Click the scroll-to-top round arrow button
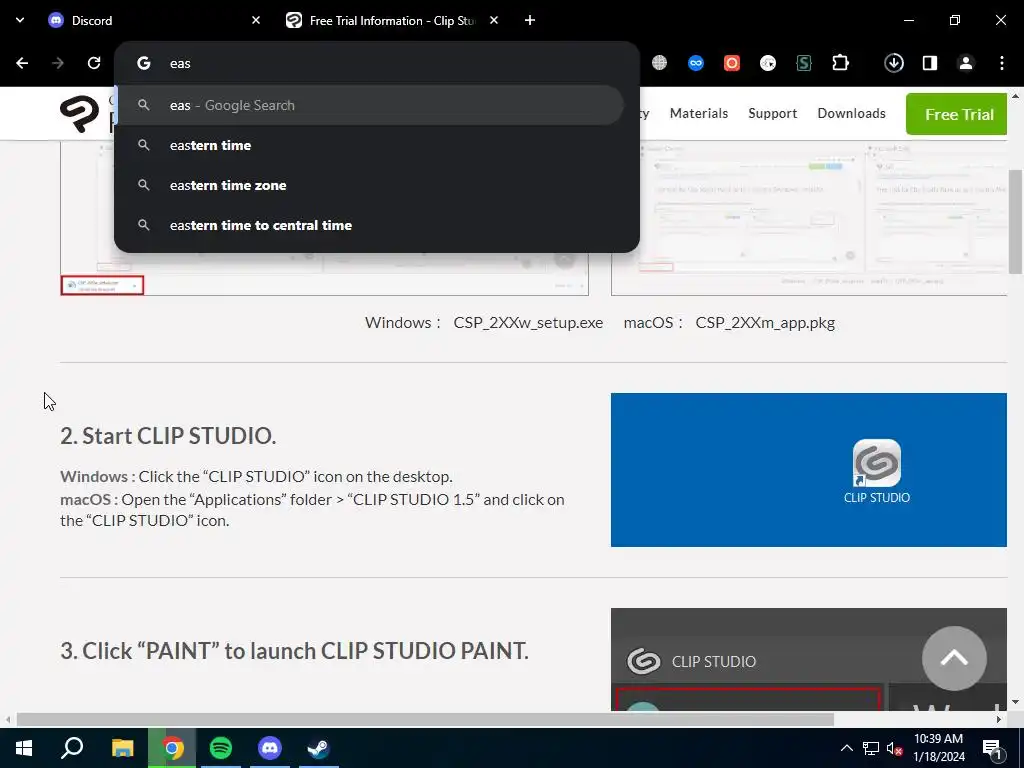Image resolution: width=1024 pixels, height=768 pixels. pyautogui.click(x=954, y=658)
